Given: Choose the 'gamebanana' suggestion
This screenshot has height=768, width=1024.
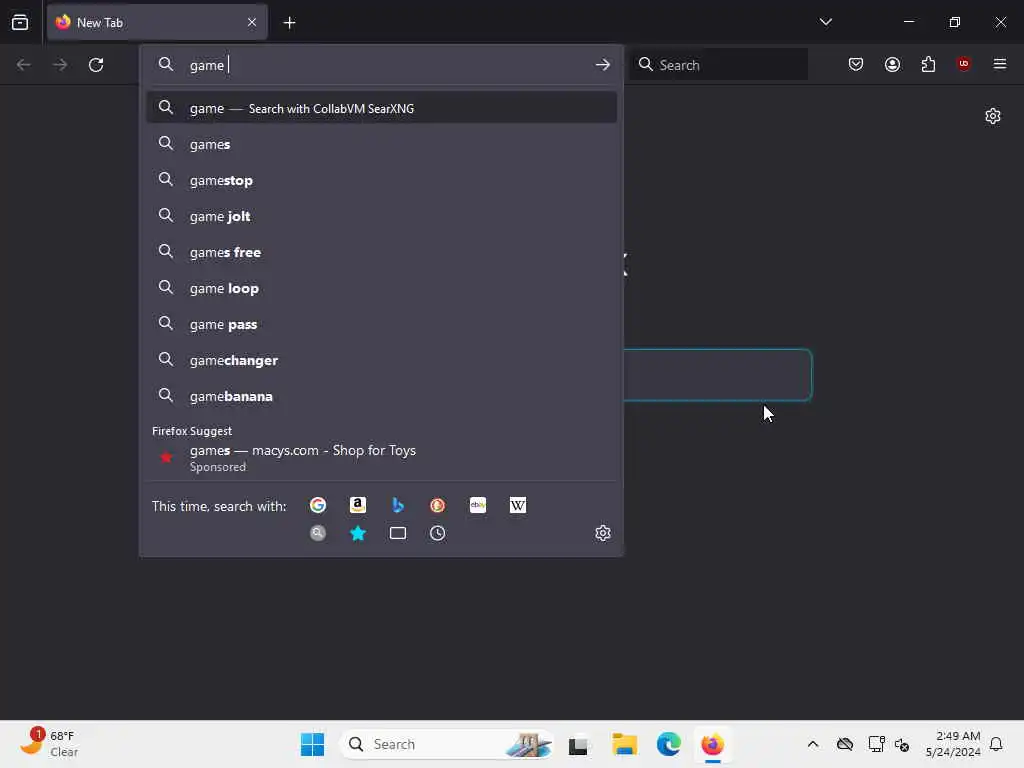Looking at the screenshot, I should pyautogui.click(x=382, y=396).
